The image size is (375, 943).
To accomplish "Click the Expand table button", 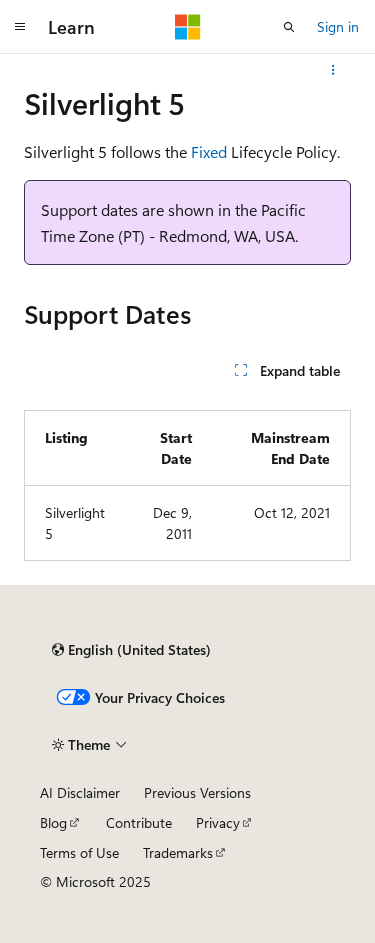I will click(x=287, y=371).
